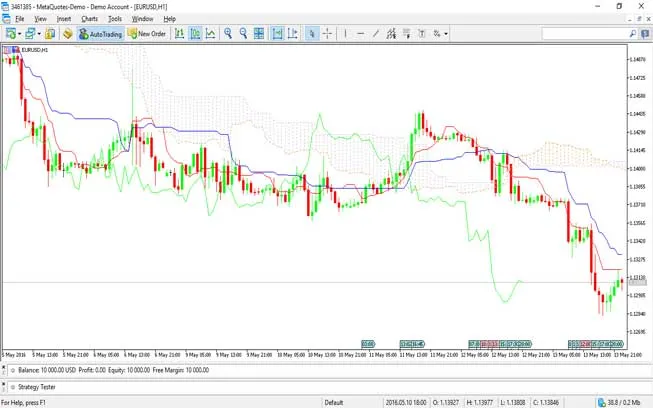Open the Market Watch panel icon
This screenshot has height=408, width=653.
[50, 34]
